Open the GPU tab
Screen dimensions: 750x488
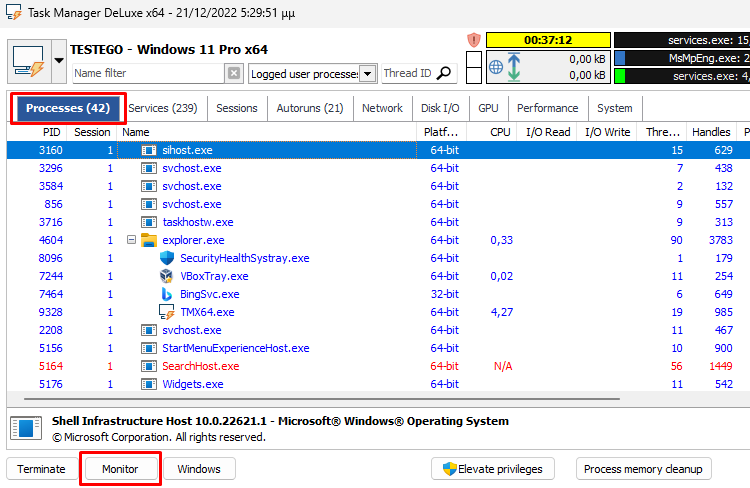pos(488,108)
